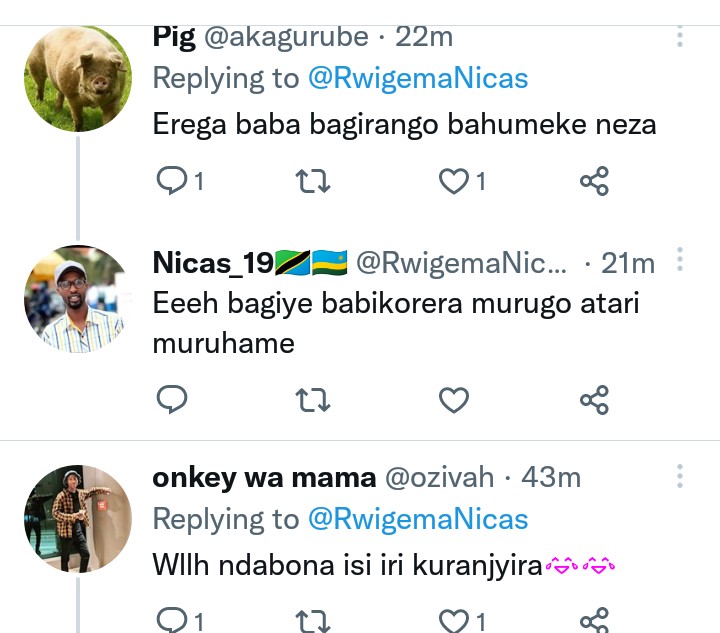Image resolution: width=720 pixels, height=633 pixels.
Task: Open @RwigemaNicas mention in Pig's reply
Action: [418, 79]
